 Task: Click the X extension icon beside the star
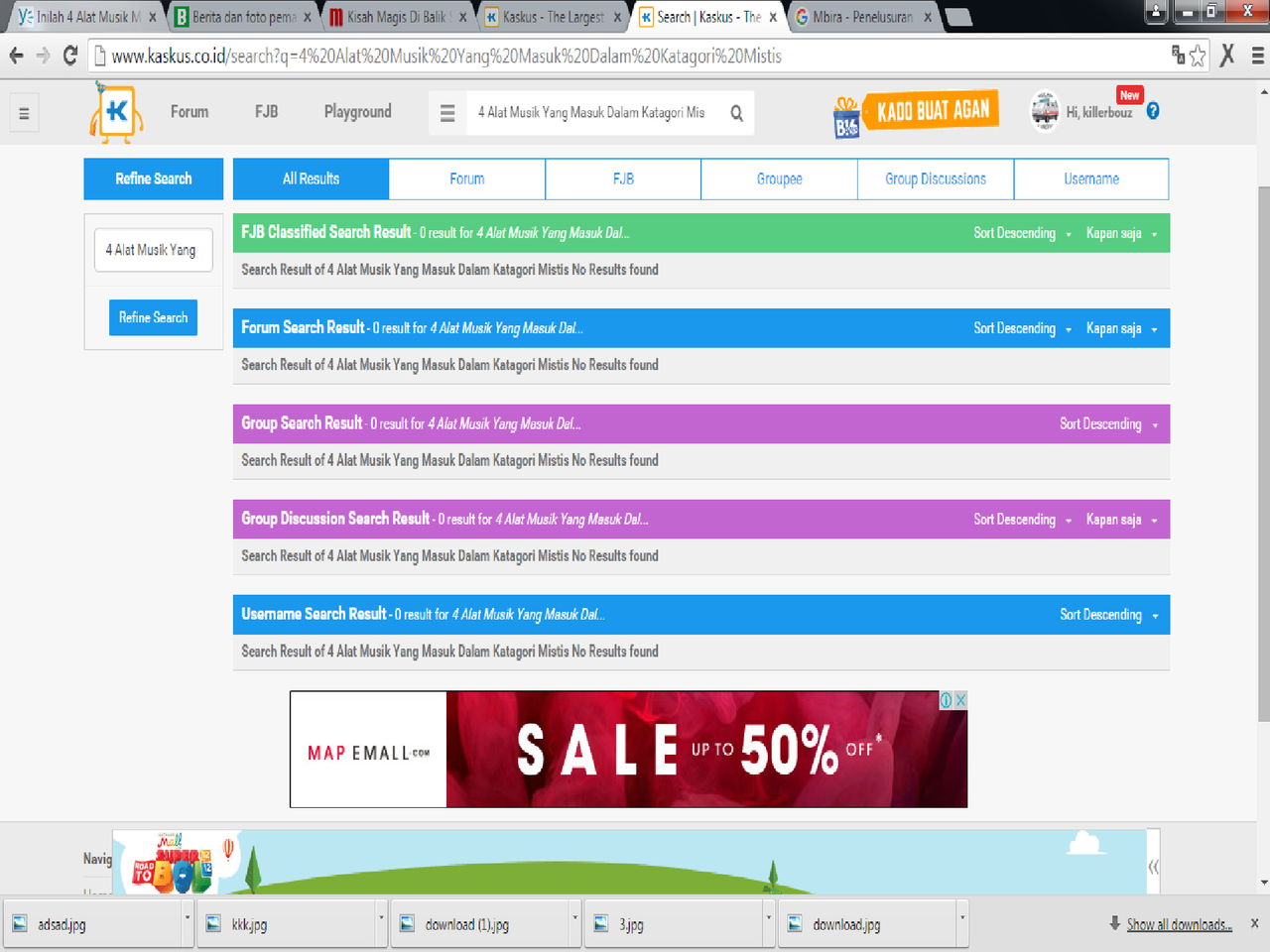pyautogui.click(x=1227, y=56)
